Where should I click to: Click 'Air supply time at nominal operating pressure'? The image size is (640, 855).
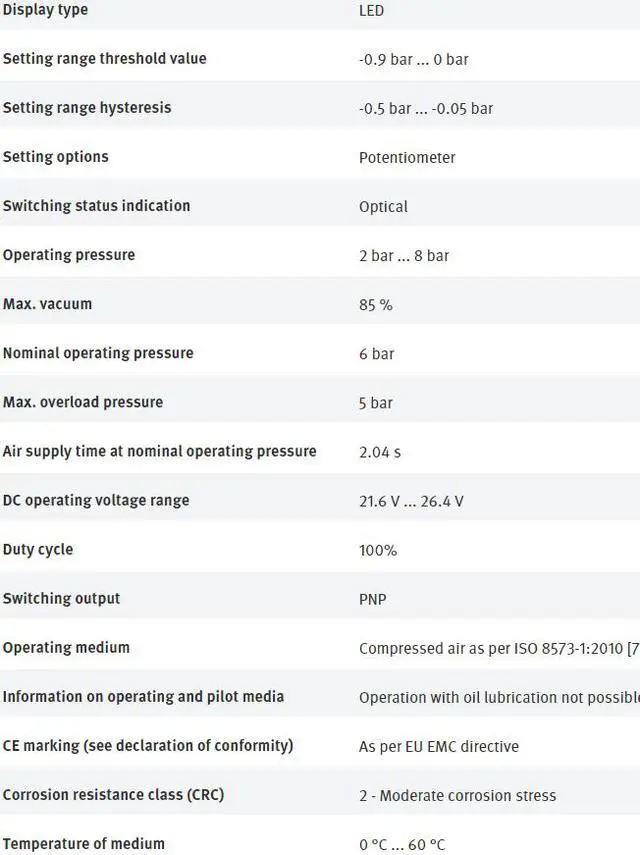pyautogui.click(x=159, y=451)
